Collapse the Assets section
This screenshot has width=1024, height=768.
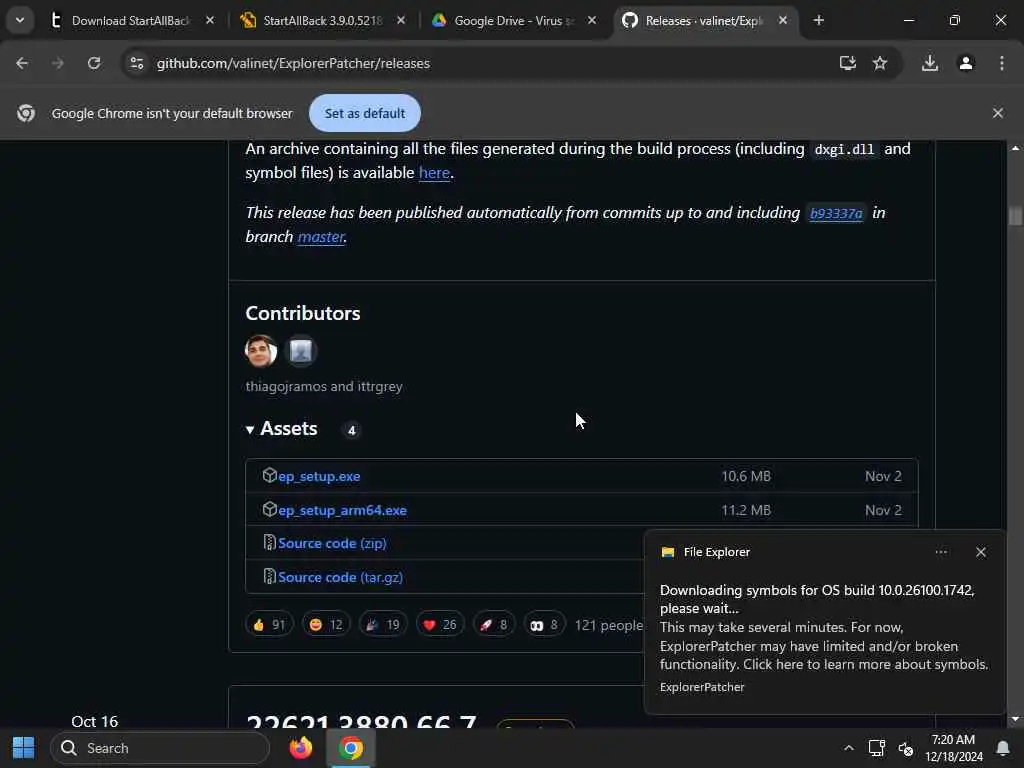(281, 428)
